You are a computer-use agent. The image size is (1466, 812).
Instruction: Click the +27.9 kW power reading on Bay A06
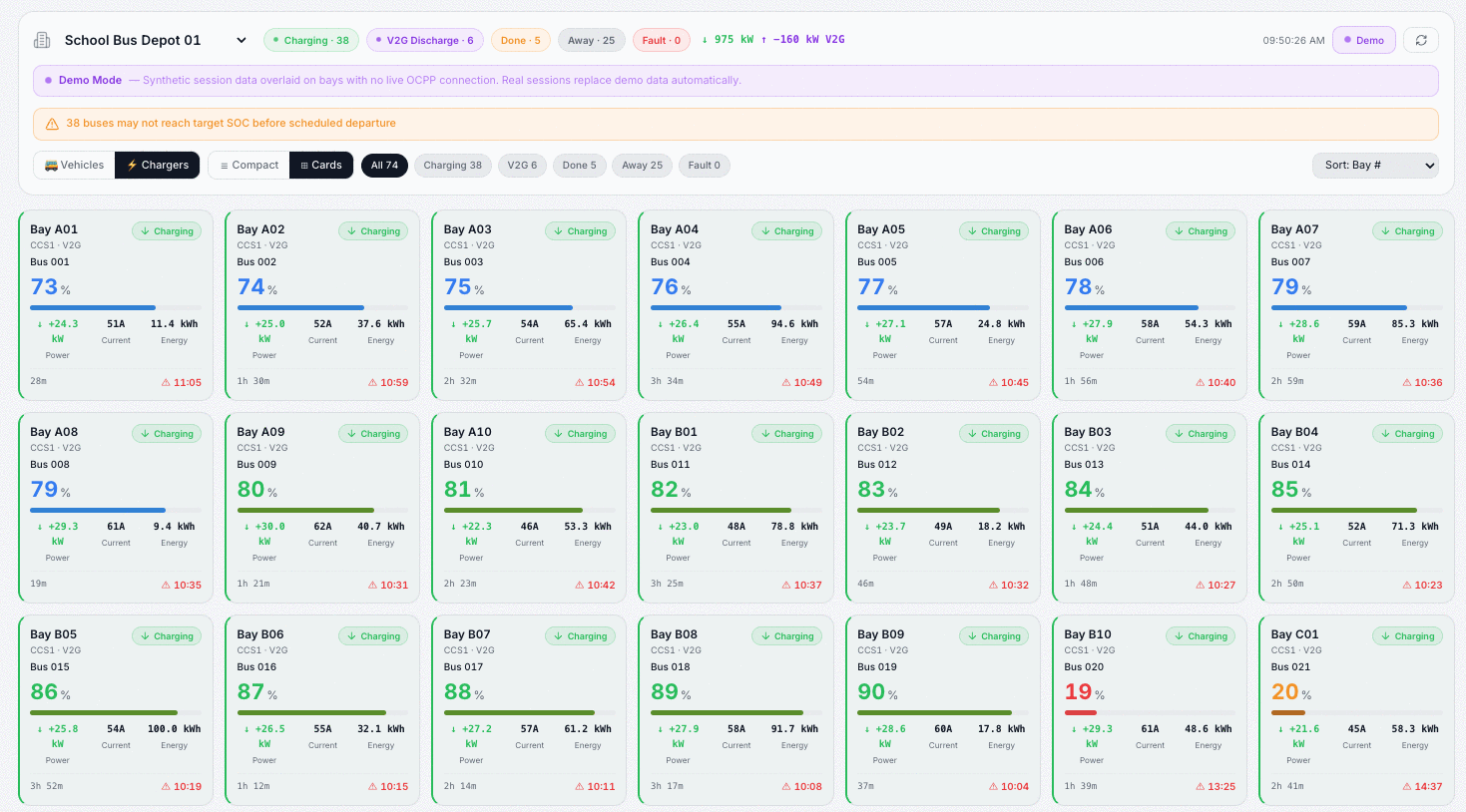[1092, 331]
